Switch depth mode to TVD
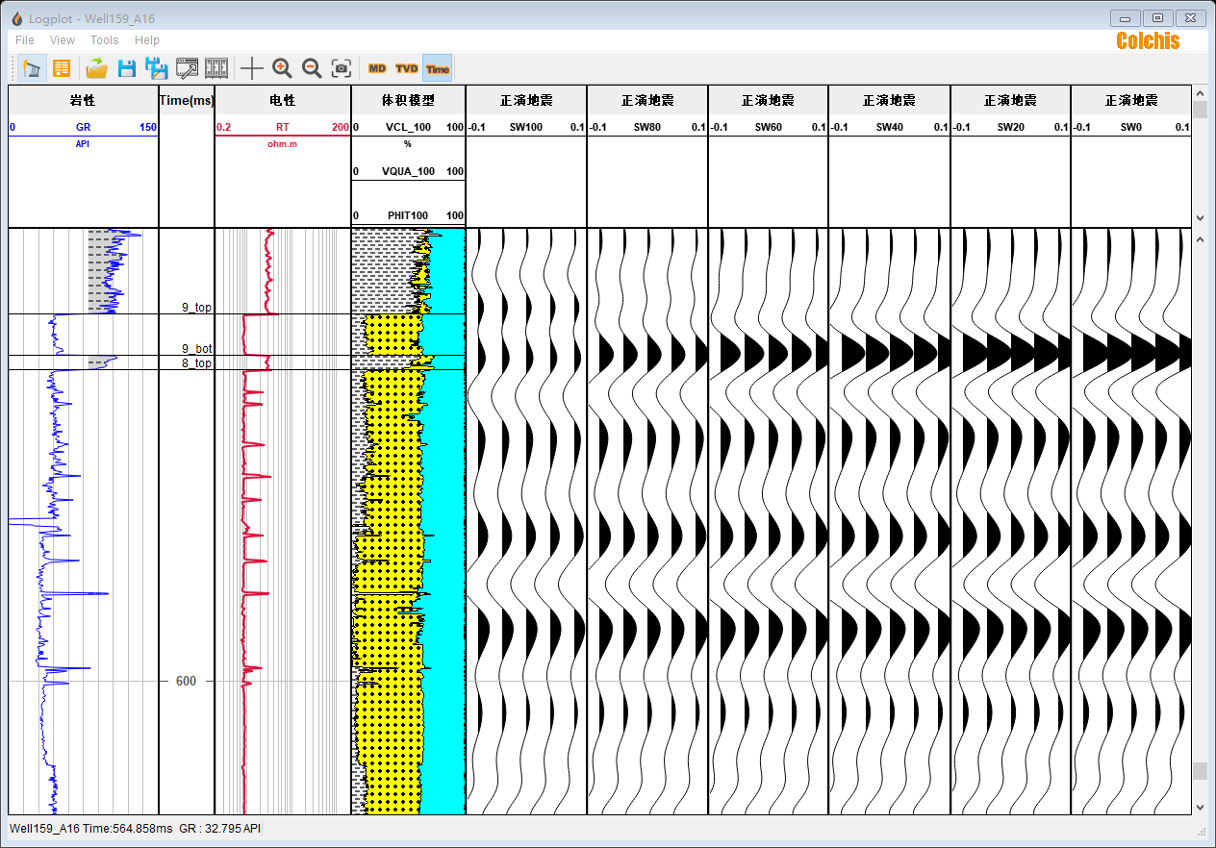1216x848 pixels. [x=407, y=68]
